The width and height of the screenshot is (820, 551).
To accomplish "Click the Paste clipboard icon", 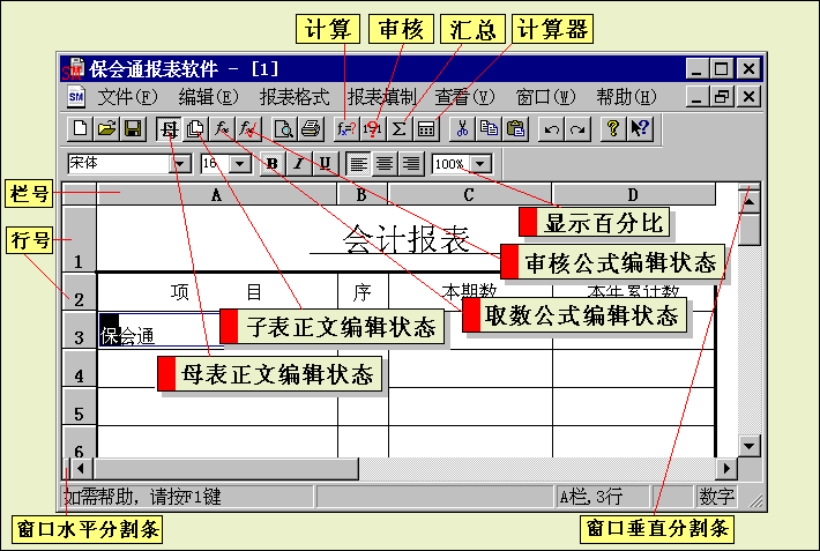I will pyautogui.click(x=515, y=129).
